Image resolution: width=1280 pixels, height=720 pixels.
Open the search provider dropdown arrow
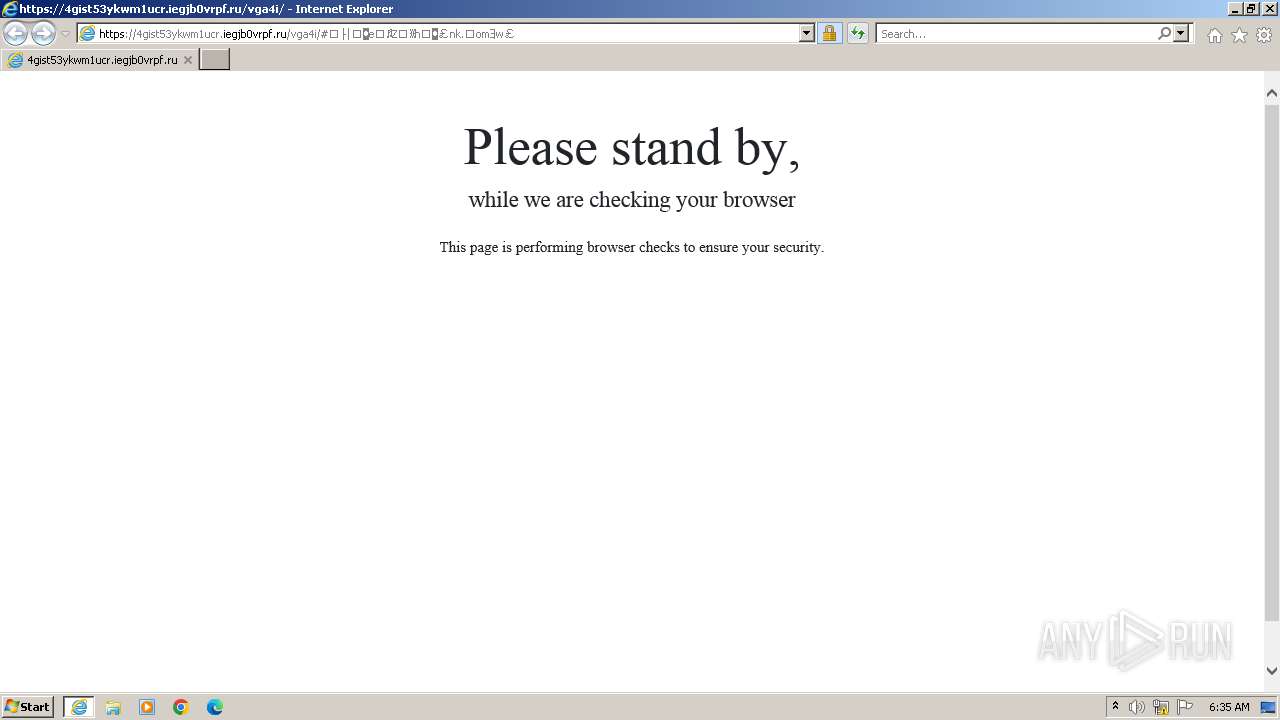pos(1181,34)
